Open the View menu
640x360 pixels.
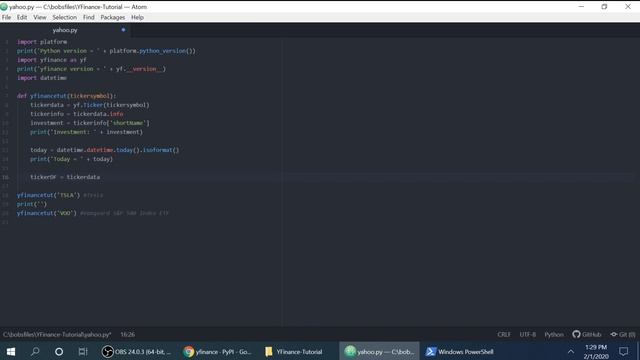(40, 17)
